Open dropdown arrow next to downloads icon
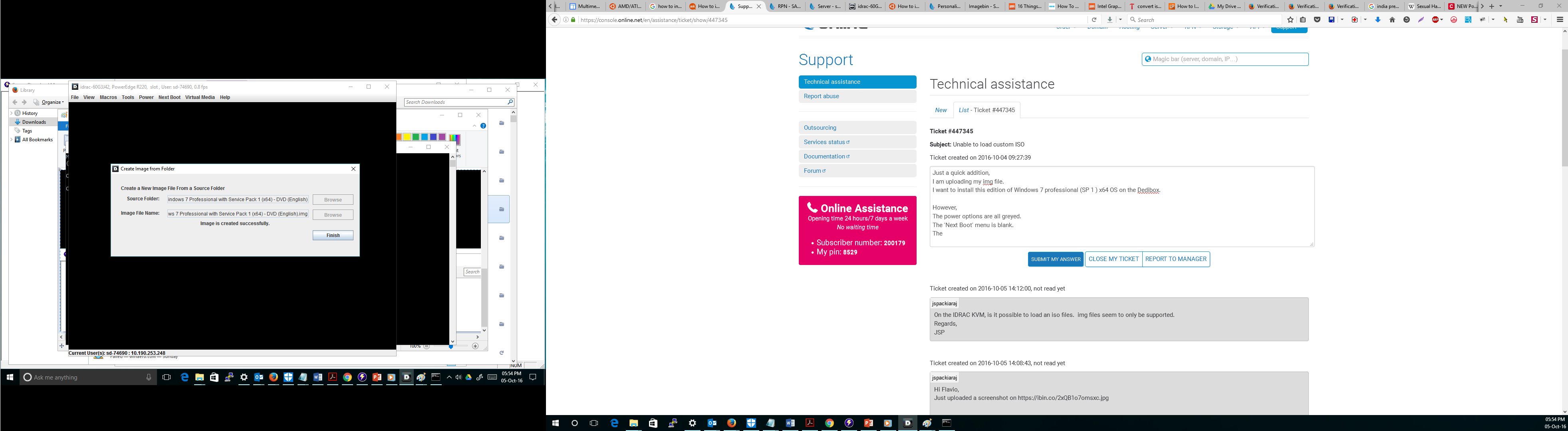The image size is (1568, 431). pos(1120,20)
